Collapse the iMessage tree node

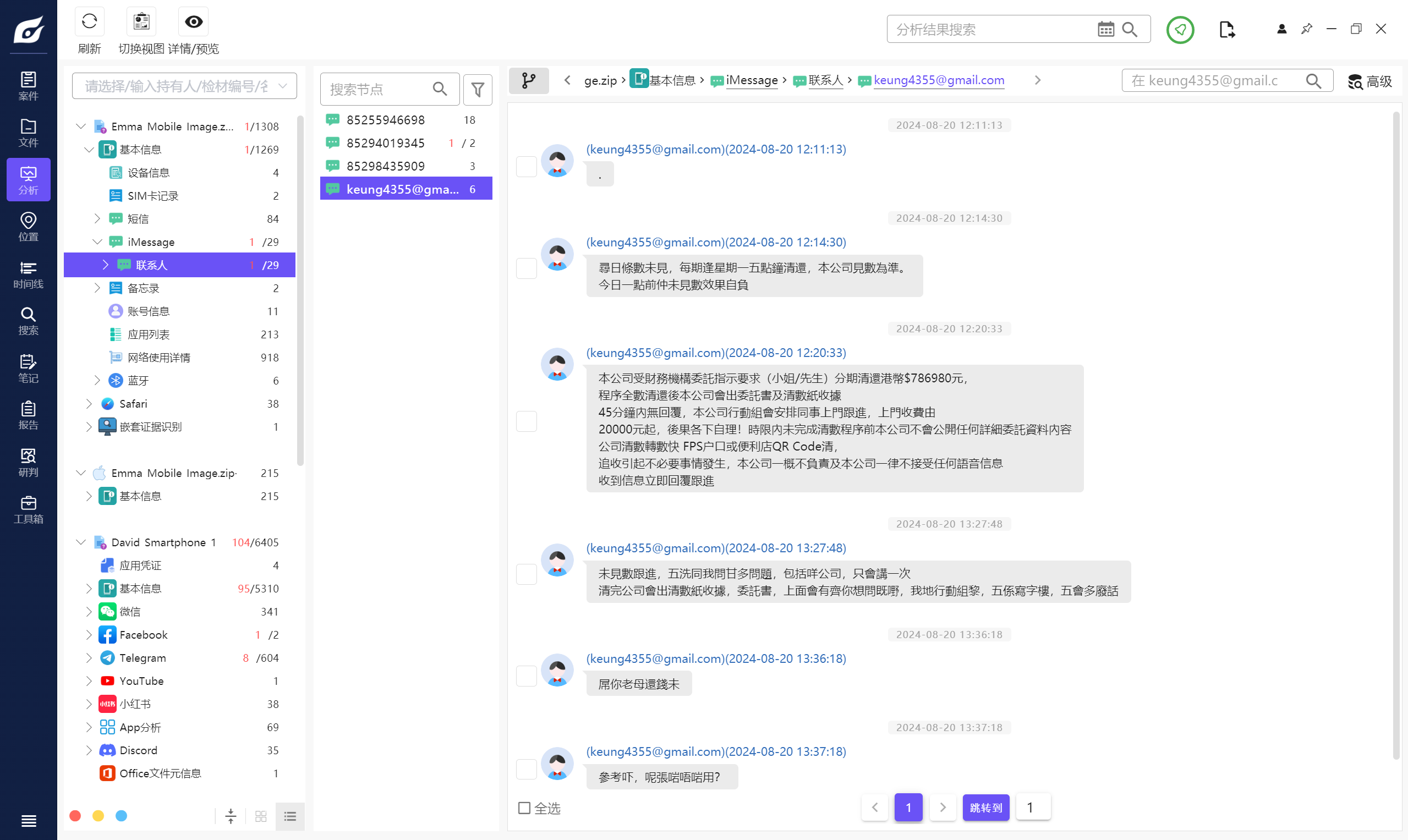tap(97, 242)
